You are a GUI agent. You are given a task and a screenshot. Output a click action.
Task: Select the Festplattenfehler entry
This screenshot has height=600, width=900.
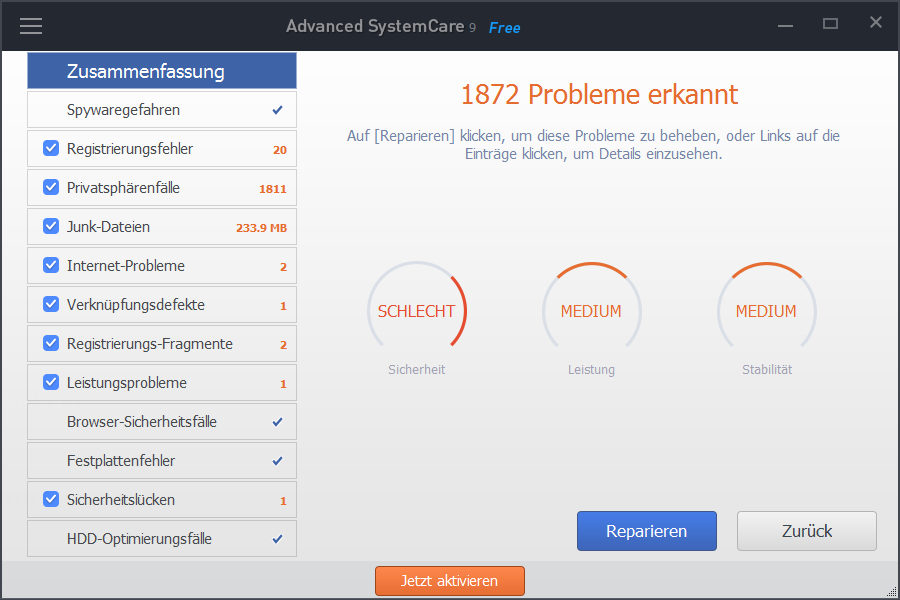(x=162, y=460)
